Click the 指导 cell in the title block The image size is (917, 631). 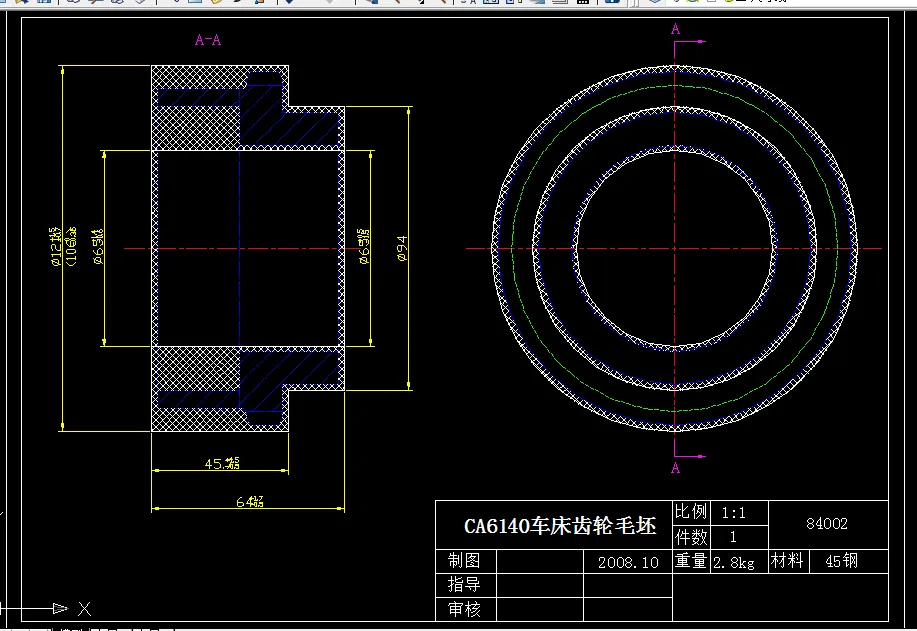(464, 584)
